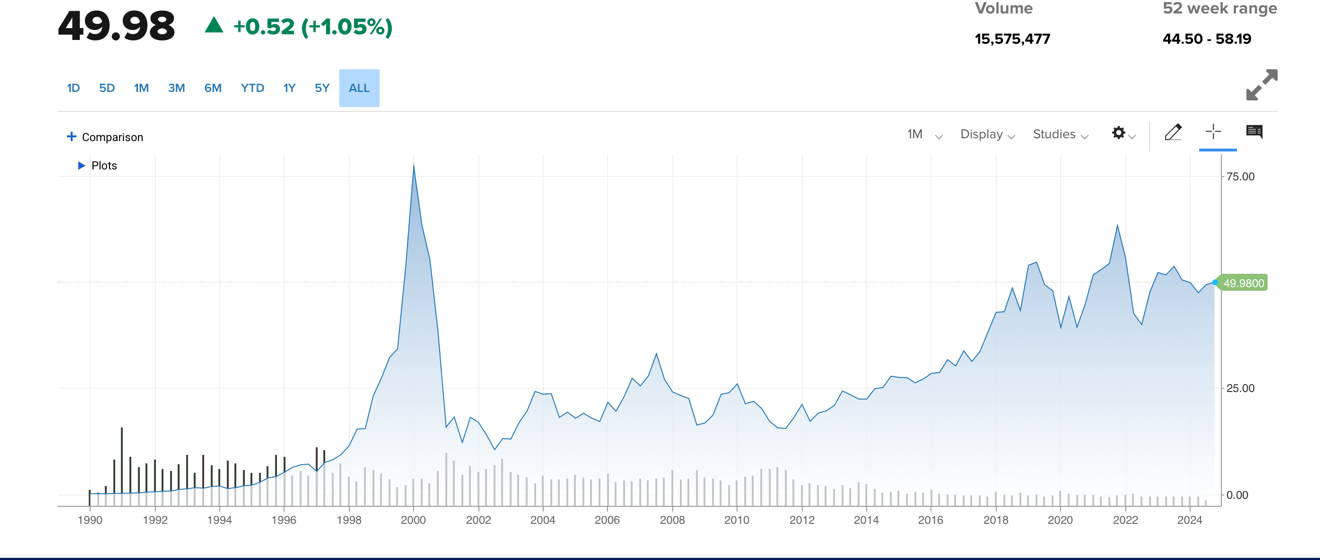
Task: Click the 2006 x-axis year label
Action: 607,520
